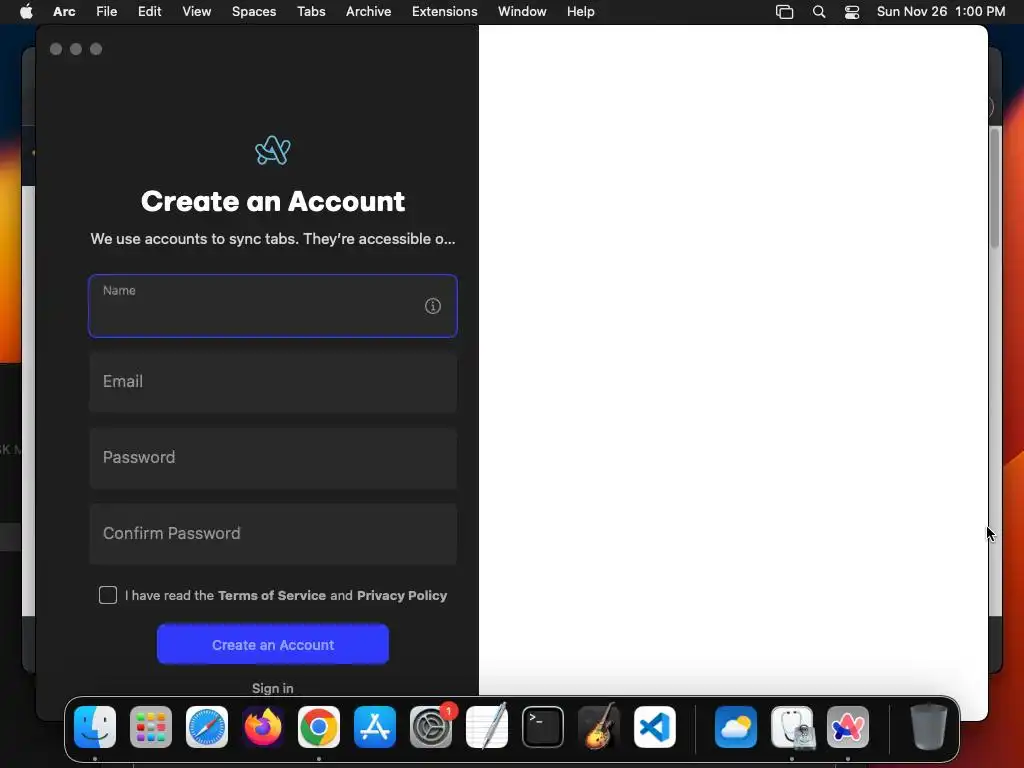The height and width of the screenshot is (768, 1024).
Task: Open the View menu
Action: coord(197,11)
